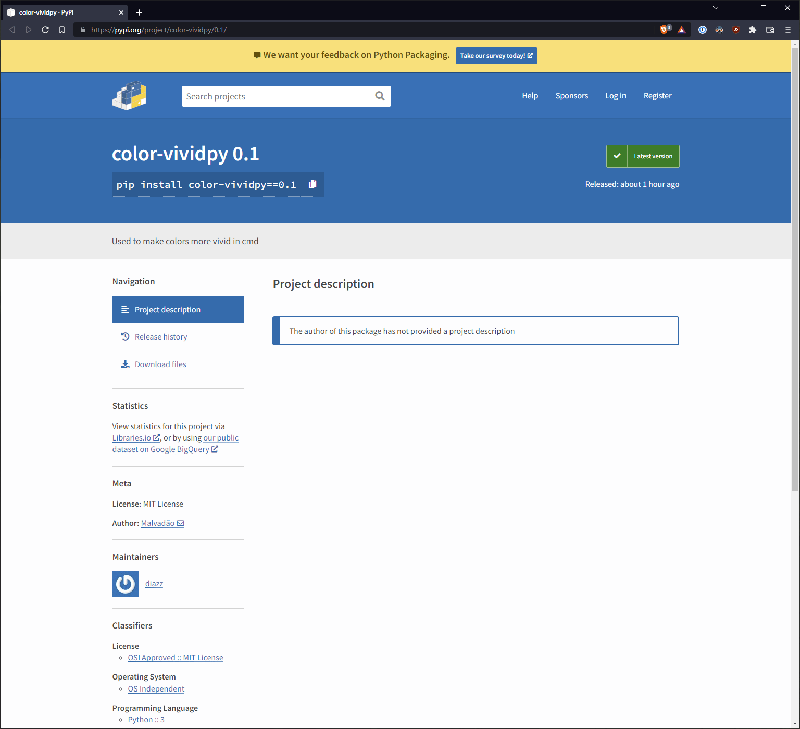The height and width of the screenshot is (729, 800).
Task: Take the Python Packaging survey
Action: click(496, 56)
